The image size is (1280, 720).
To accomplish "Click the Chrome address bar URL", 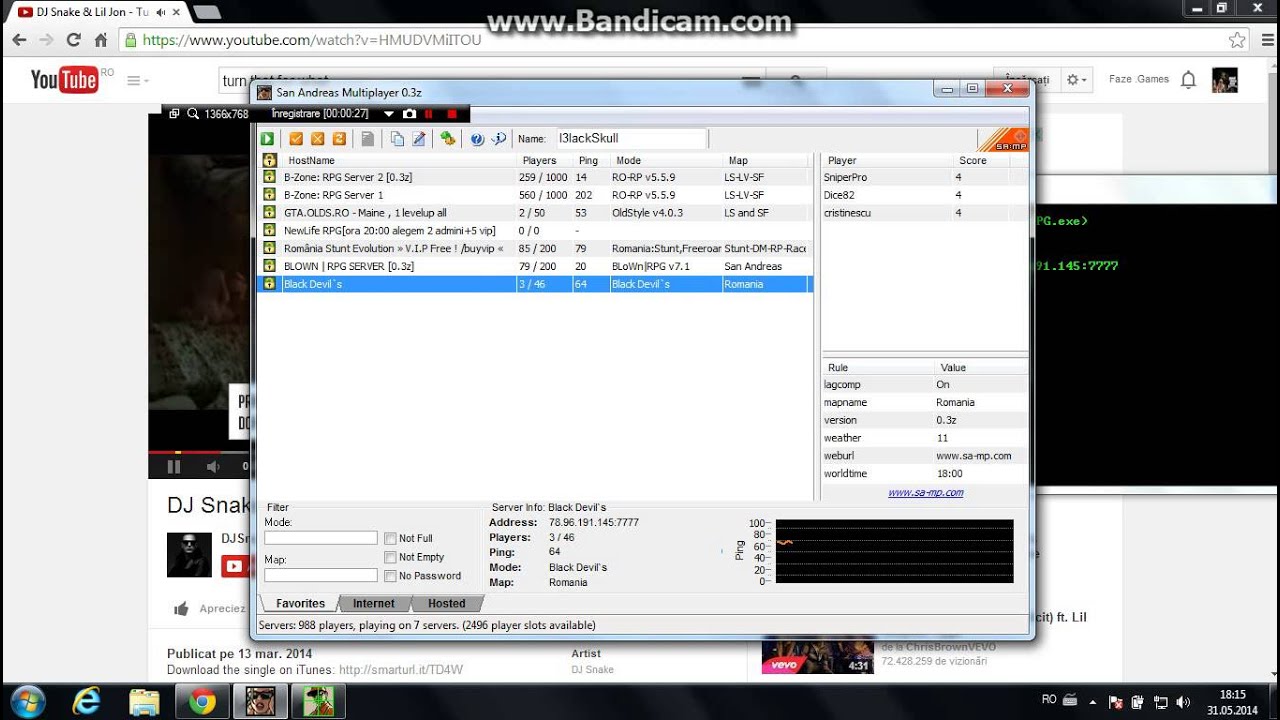I will pos(312,40).
